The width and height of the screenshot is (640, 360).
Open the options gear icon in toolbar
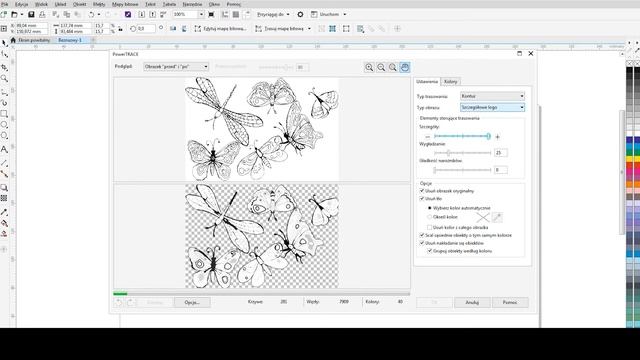pos(300,14)
